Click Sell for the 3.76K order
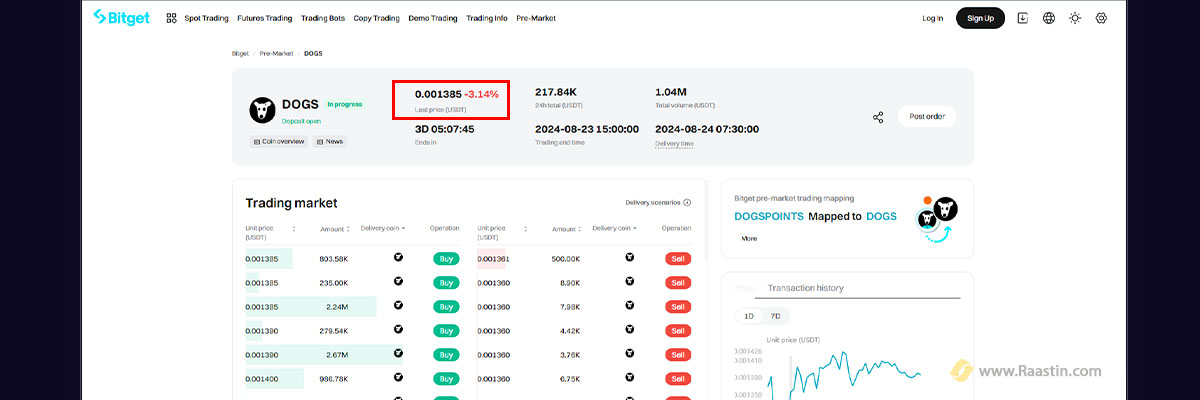This screenshot has width=1200, height=400. click(678, 354)
